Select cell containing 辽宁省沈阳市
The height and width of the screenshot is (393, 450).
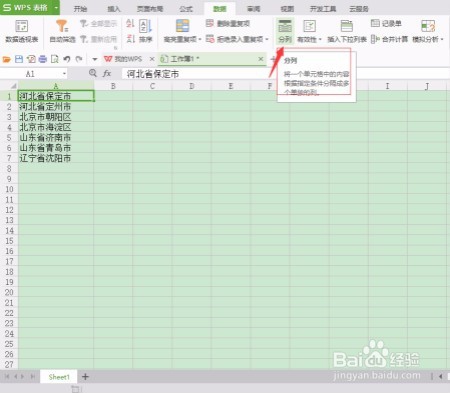tap(56, 158)
